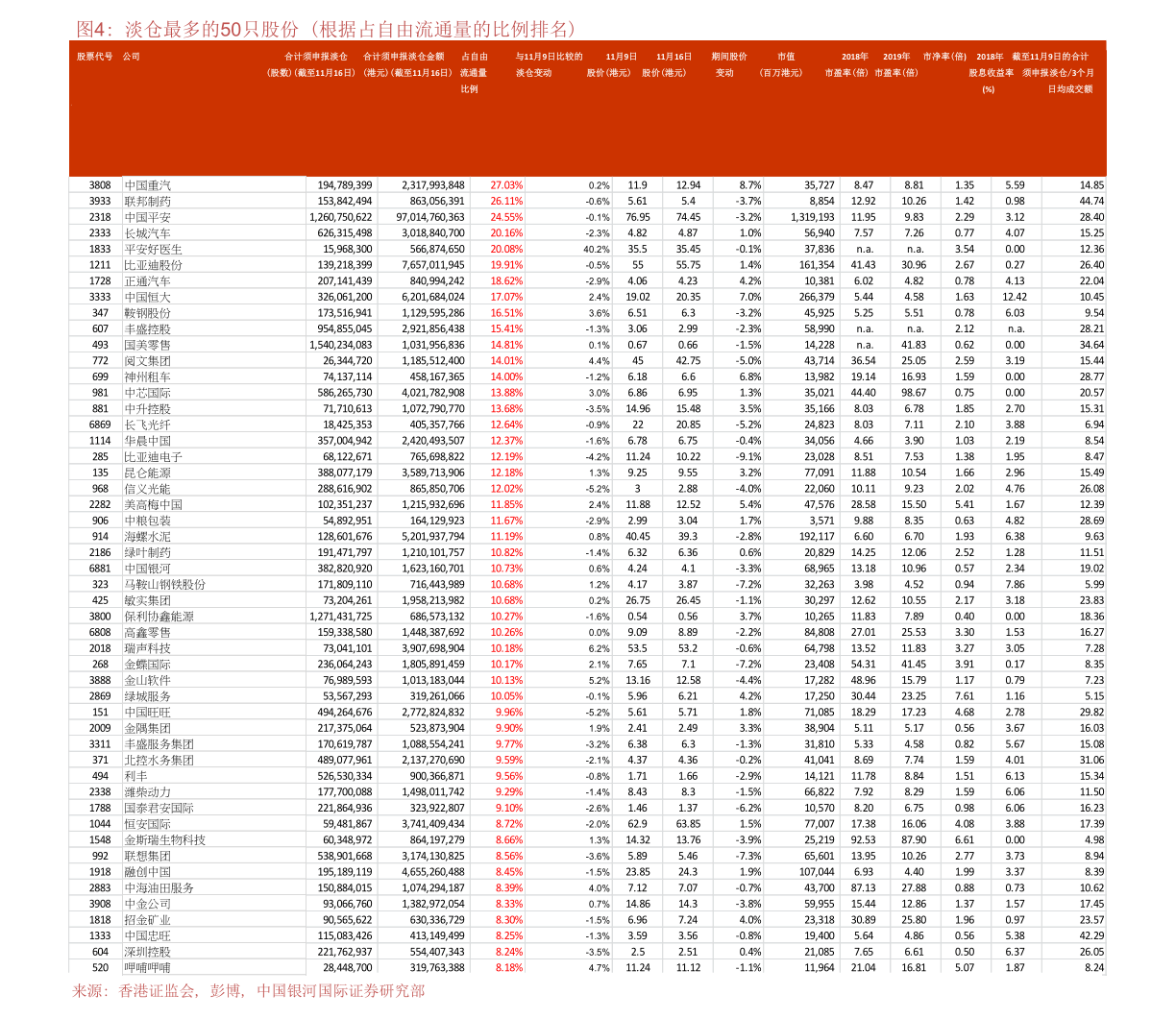The width and height of the screenshot is (1176, 1019).
Task: Select the 阅文集团 company cell
Action: 148,361
